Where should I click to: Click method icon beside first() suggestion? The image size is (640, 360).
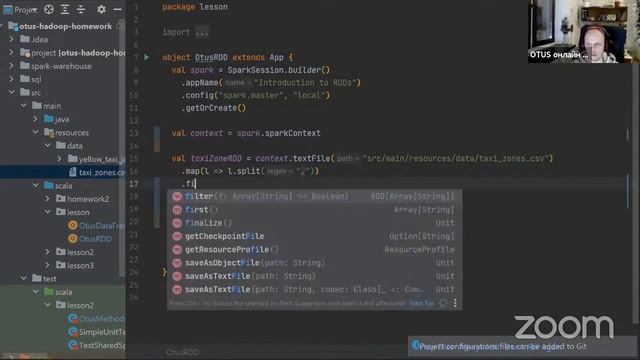click(x=177, y=210)
